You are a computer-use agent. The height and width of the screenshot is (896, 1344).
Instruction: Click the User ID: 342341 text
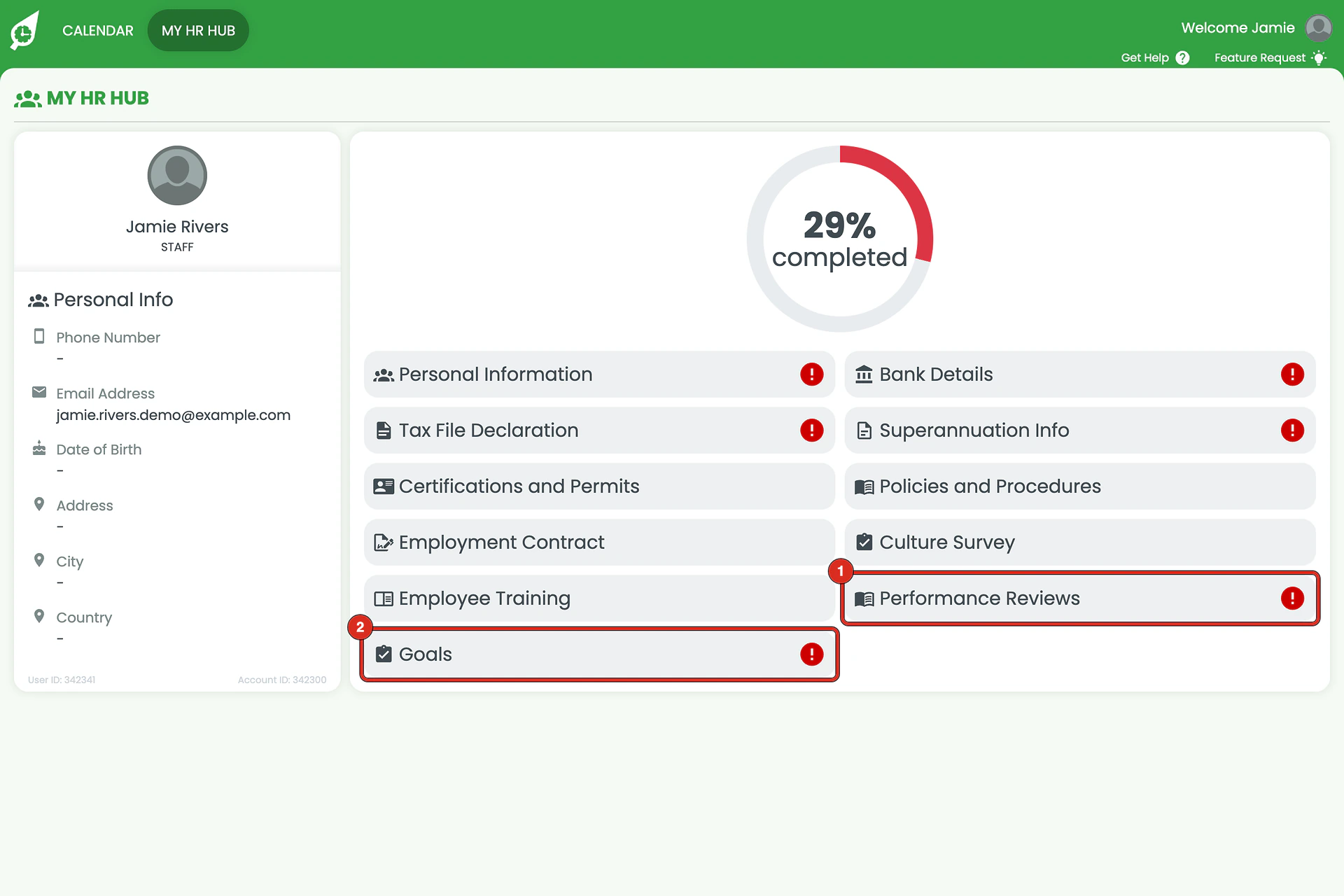click(62, 680)
